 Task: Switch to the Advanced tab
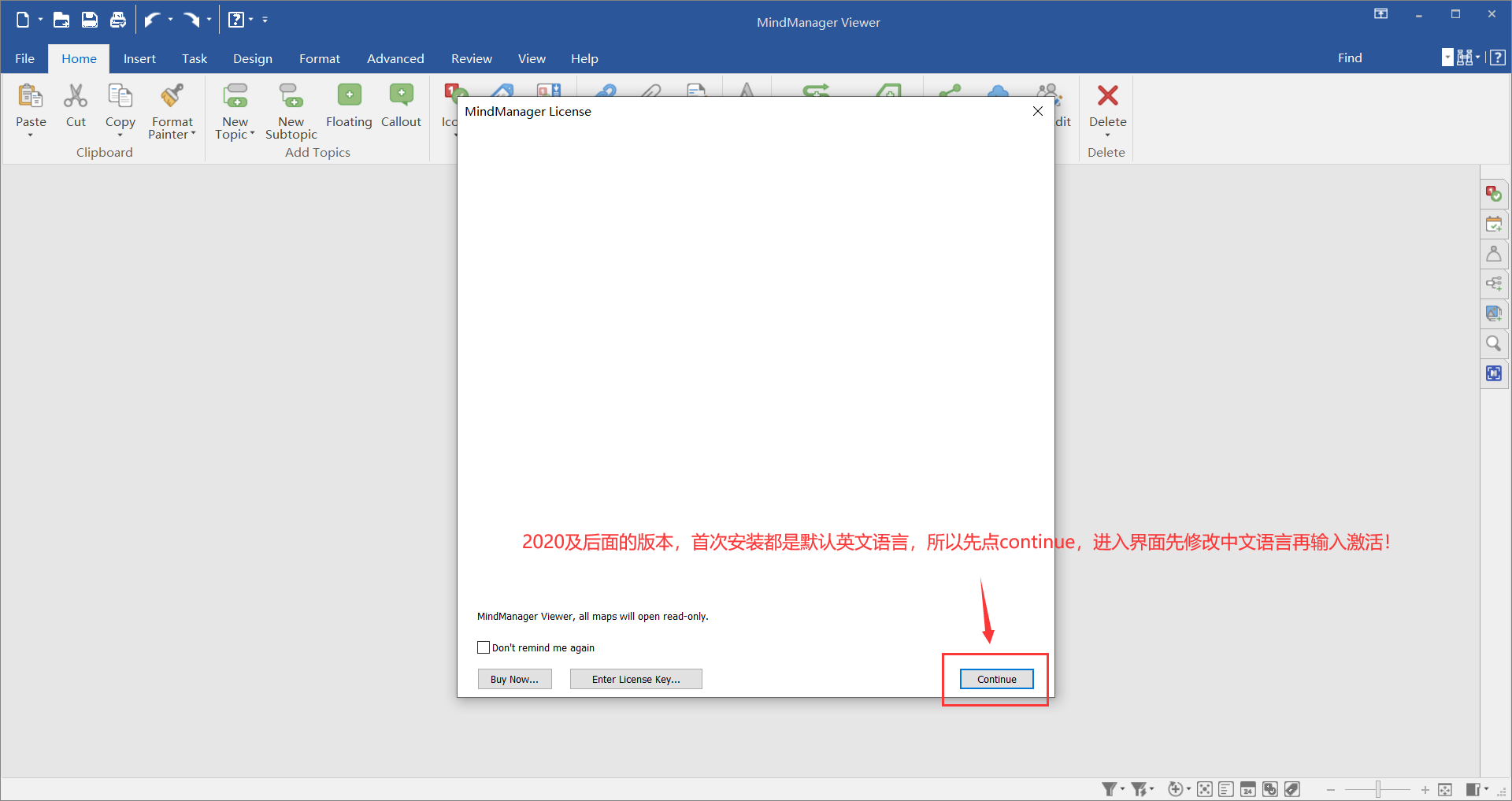[395, 58]
